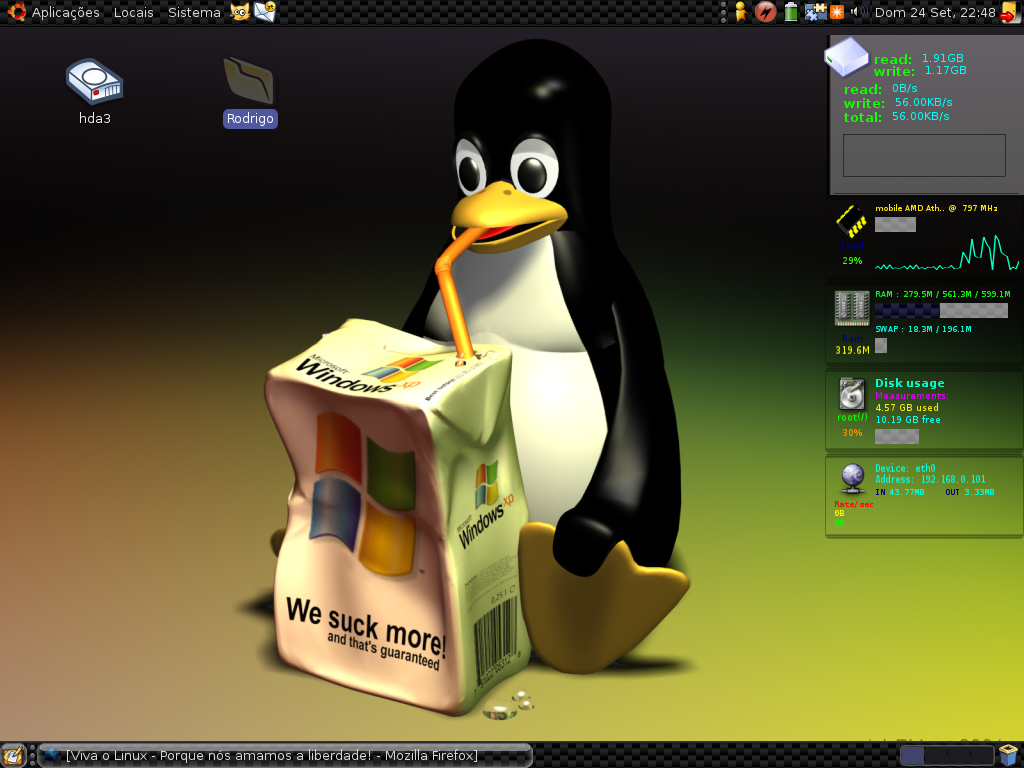Viewport: 1024px width, 768px height.
Task: Activate the Mozilla Firefox taskbar window button
Action: point(285,756)
